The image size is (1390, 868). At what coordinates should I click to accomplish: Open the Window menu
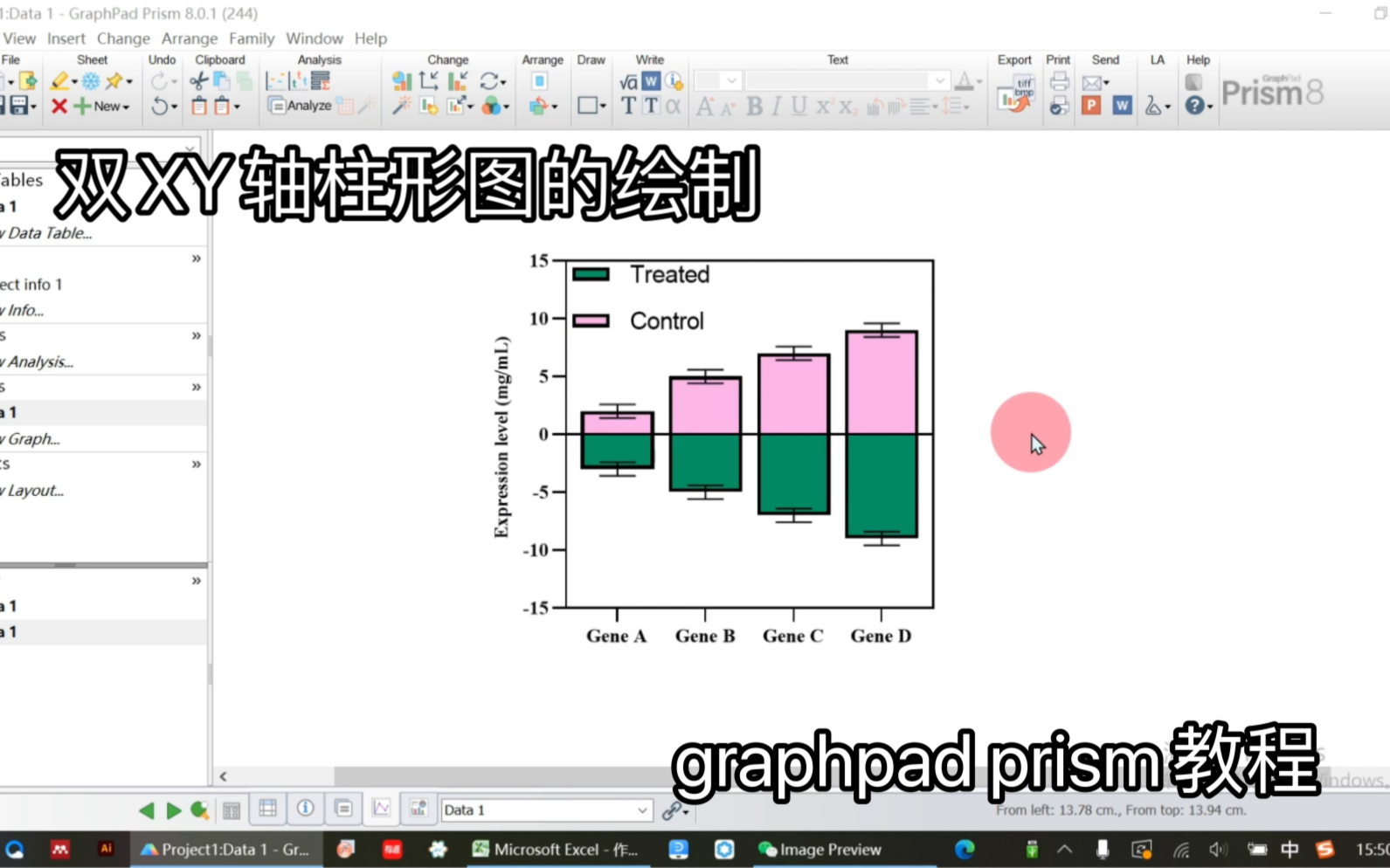tap(315, 38)
